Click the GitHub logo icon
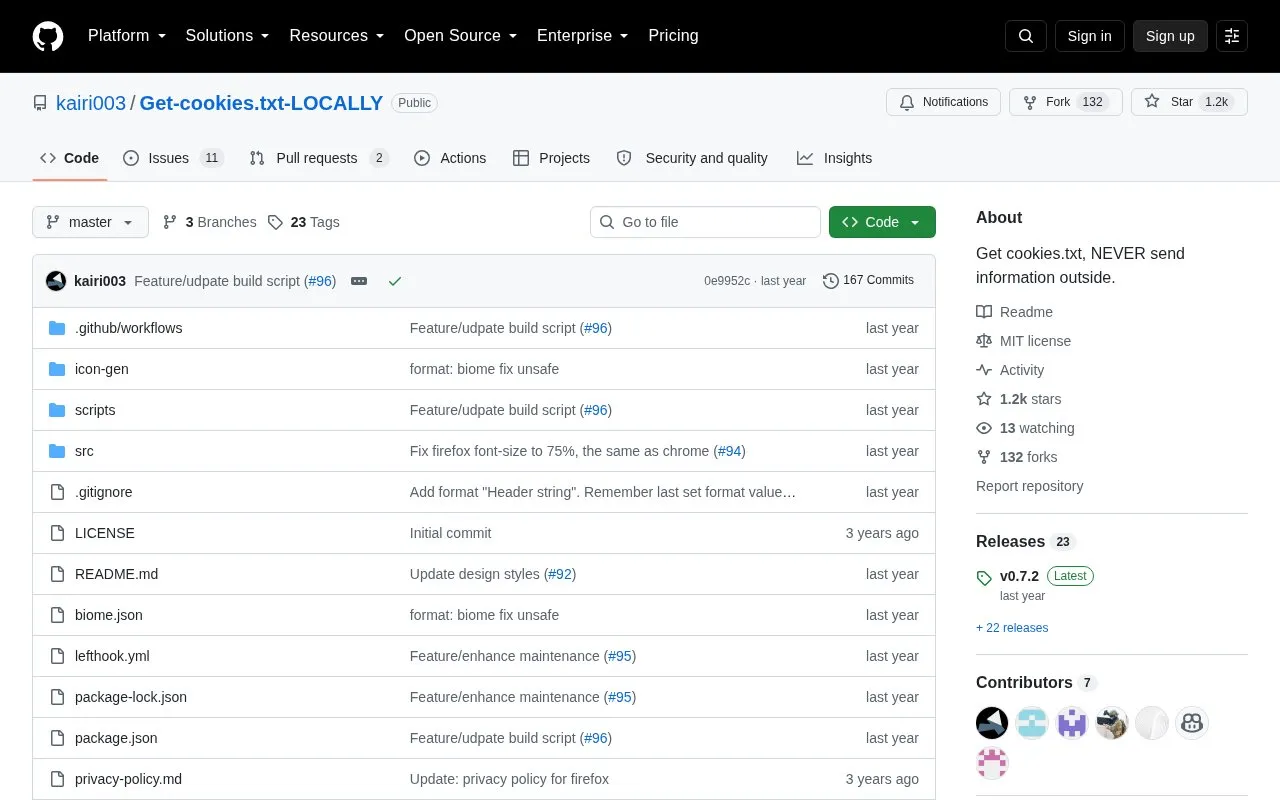 48,36
